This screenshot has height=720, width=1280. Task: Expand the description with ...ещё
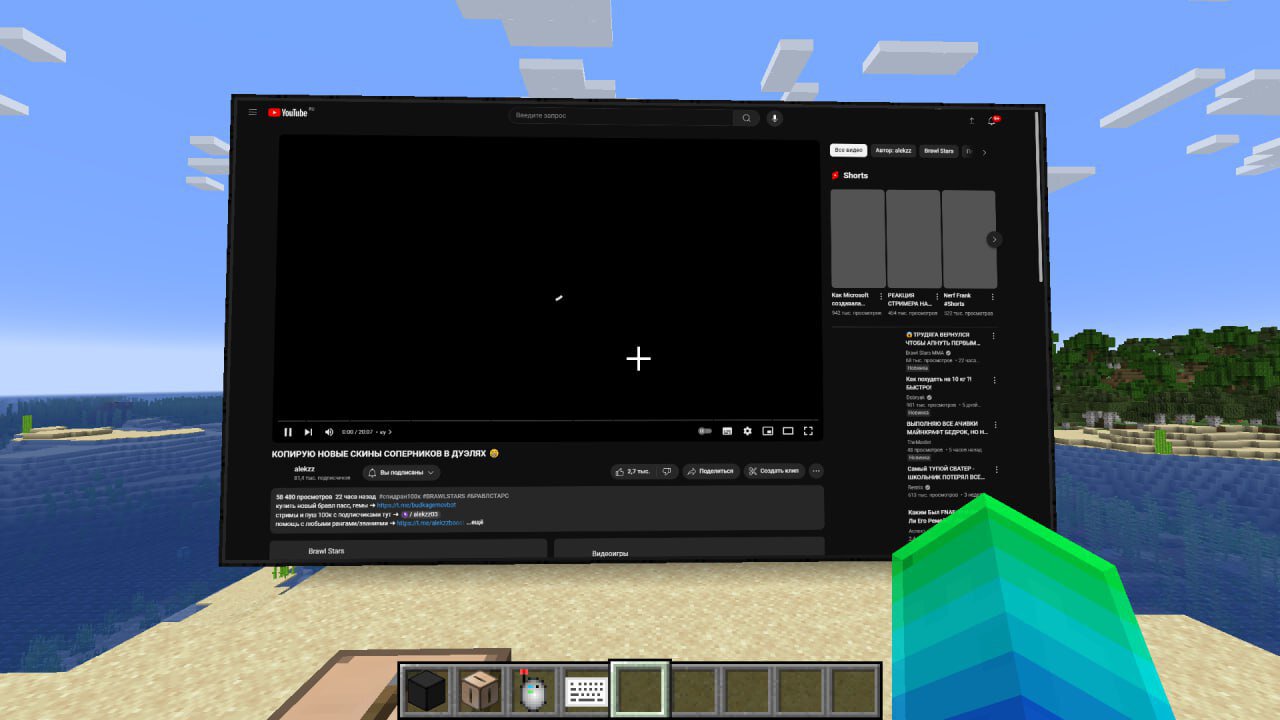pyautogui.click(x=476, y=523)
